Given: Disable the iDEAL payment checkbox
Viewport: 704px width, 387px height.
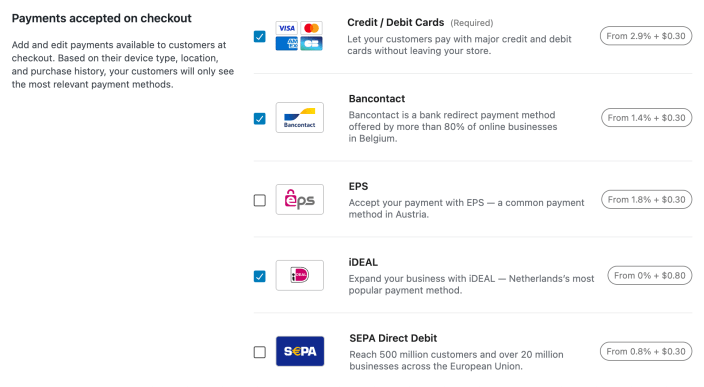Looking at the screenshot, I should click(x=260, y=276).
